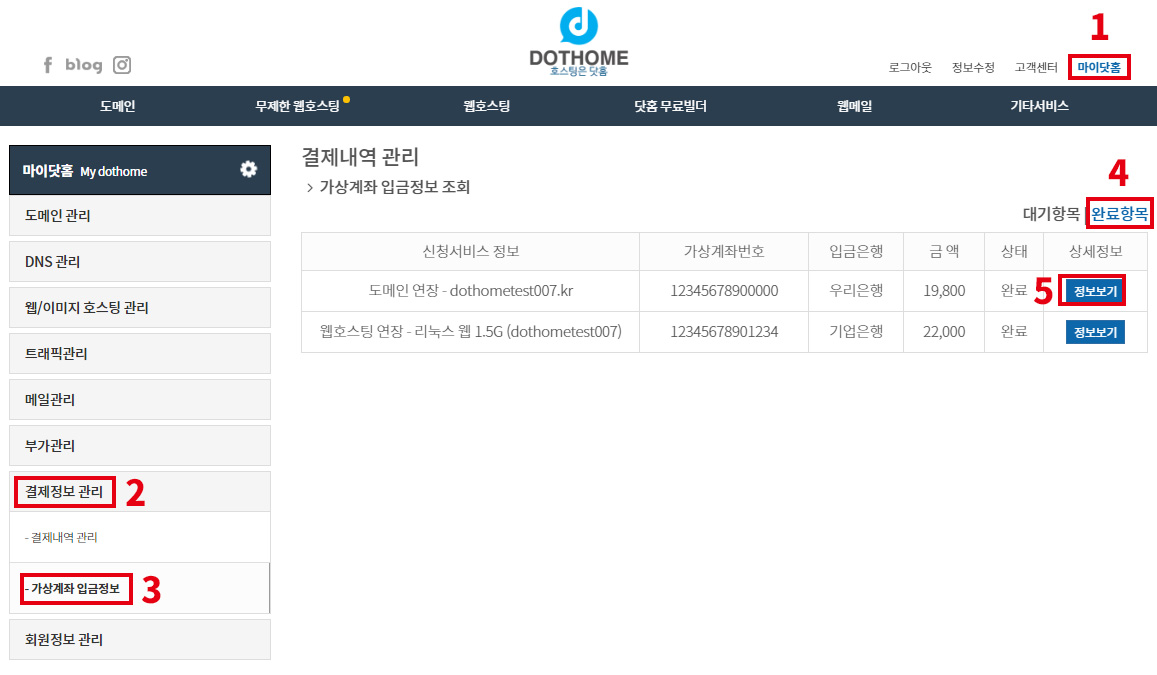Select 가상계좌 입금정보 submenu item
This screenshot has width=1157, height=675.
[75, 589]
